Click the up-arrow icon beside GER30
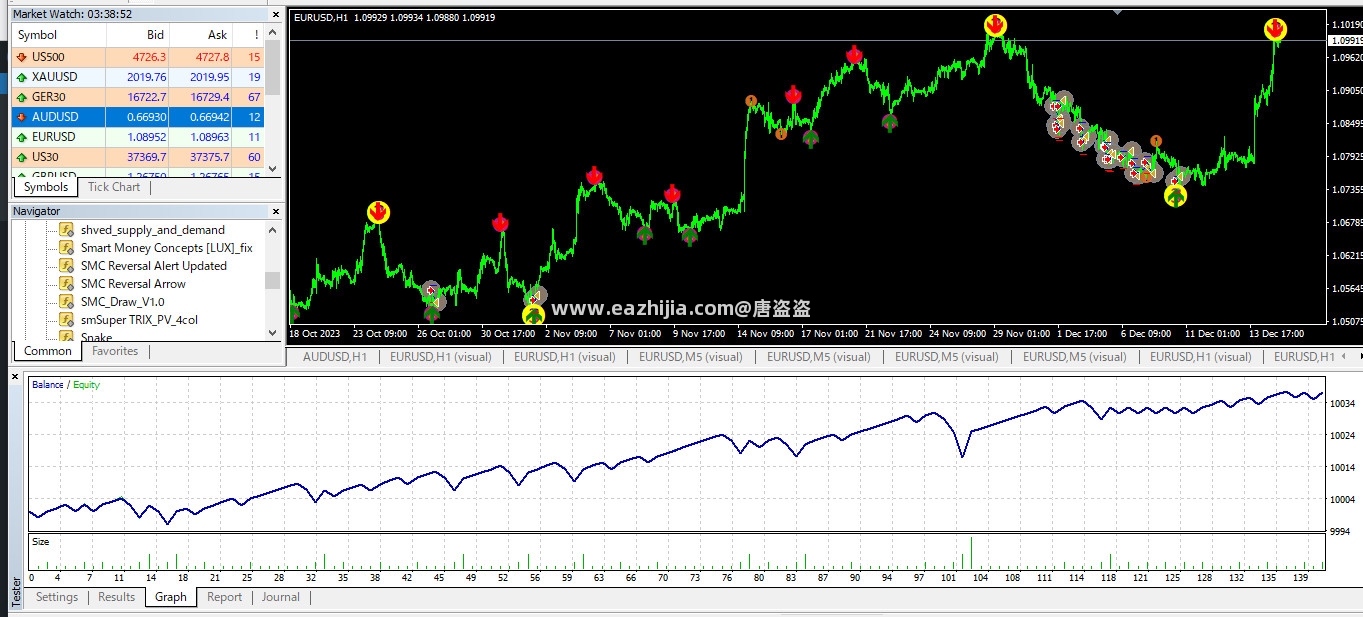The width and height of the screenshot is (1363, 617). click(22, 97)
